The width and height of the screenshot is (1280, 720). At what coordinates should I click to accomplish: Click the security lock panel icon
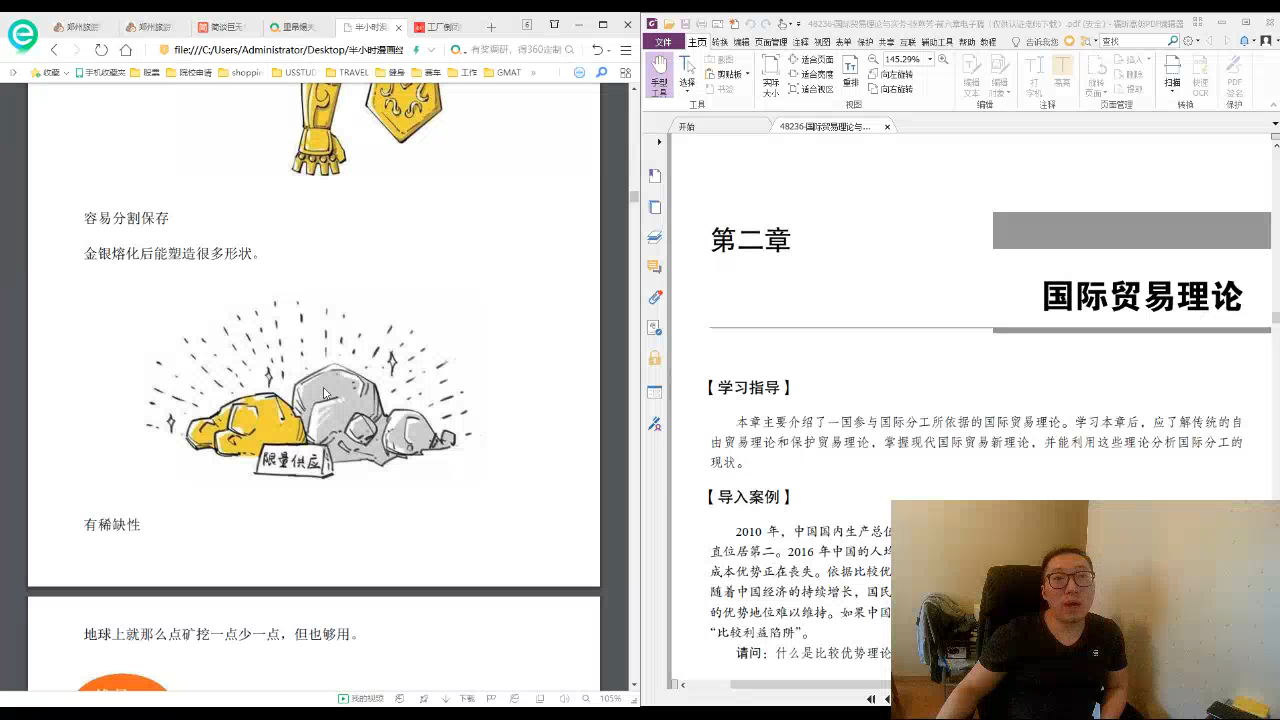655,358
